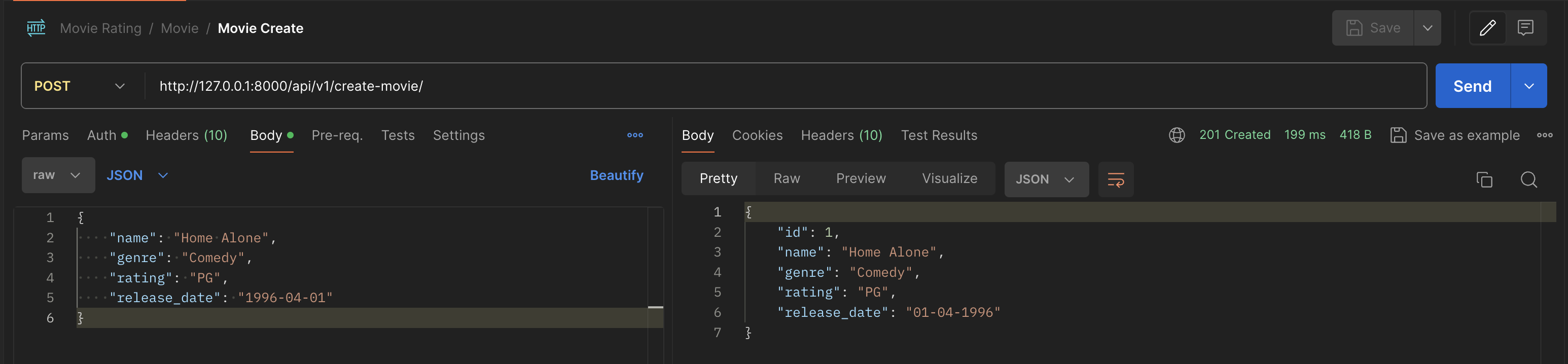
Task: Expand the Send button arrow dropdown
Action: [x=1528, y=86]
